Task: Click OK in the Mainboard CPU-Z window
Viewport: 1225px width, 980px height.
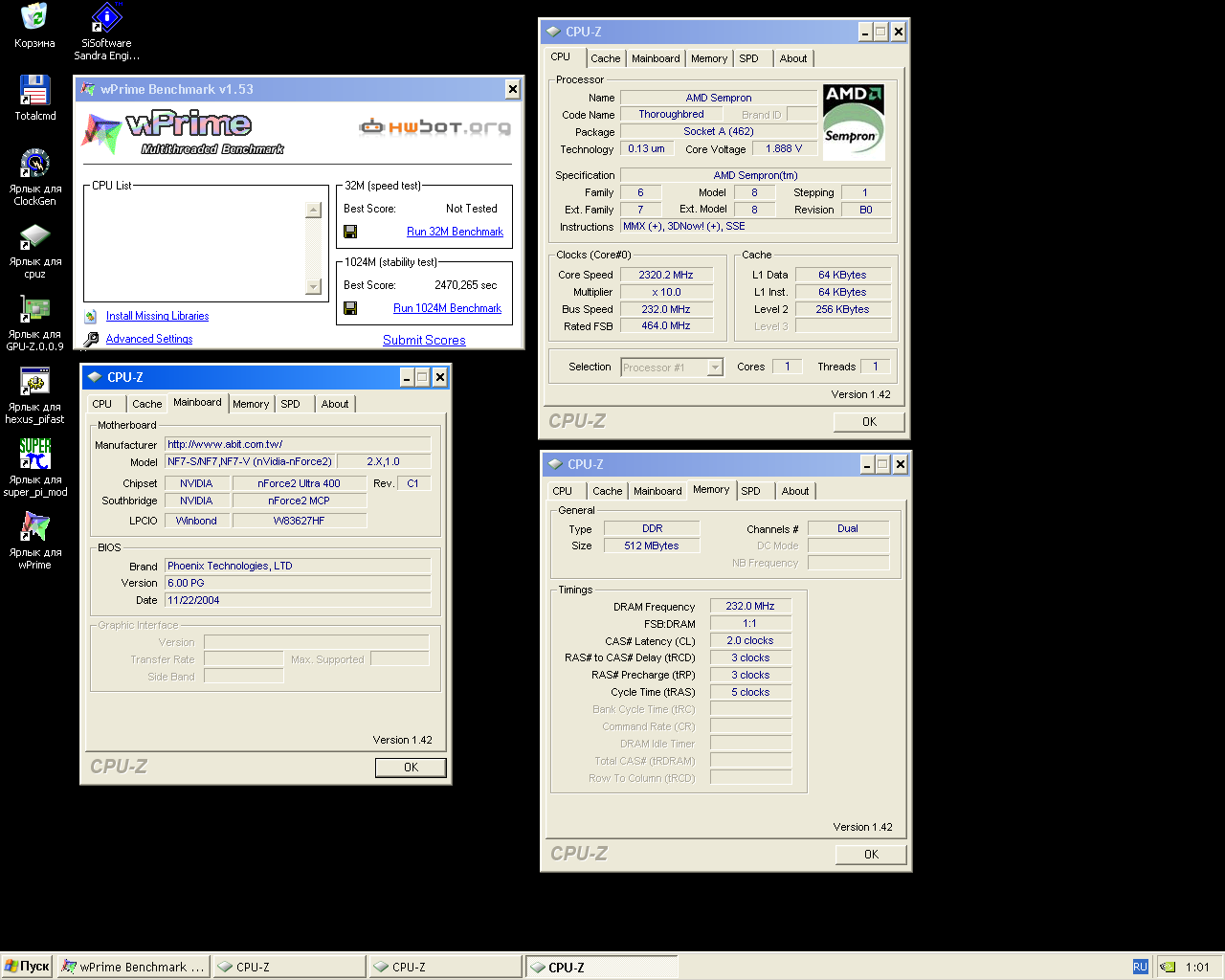Action: click(x=411, y=768)
